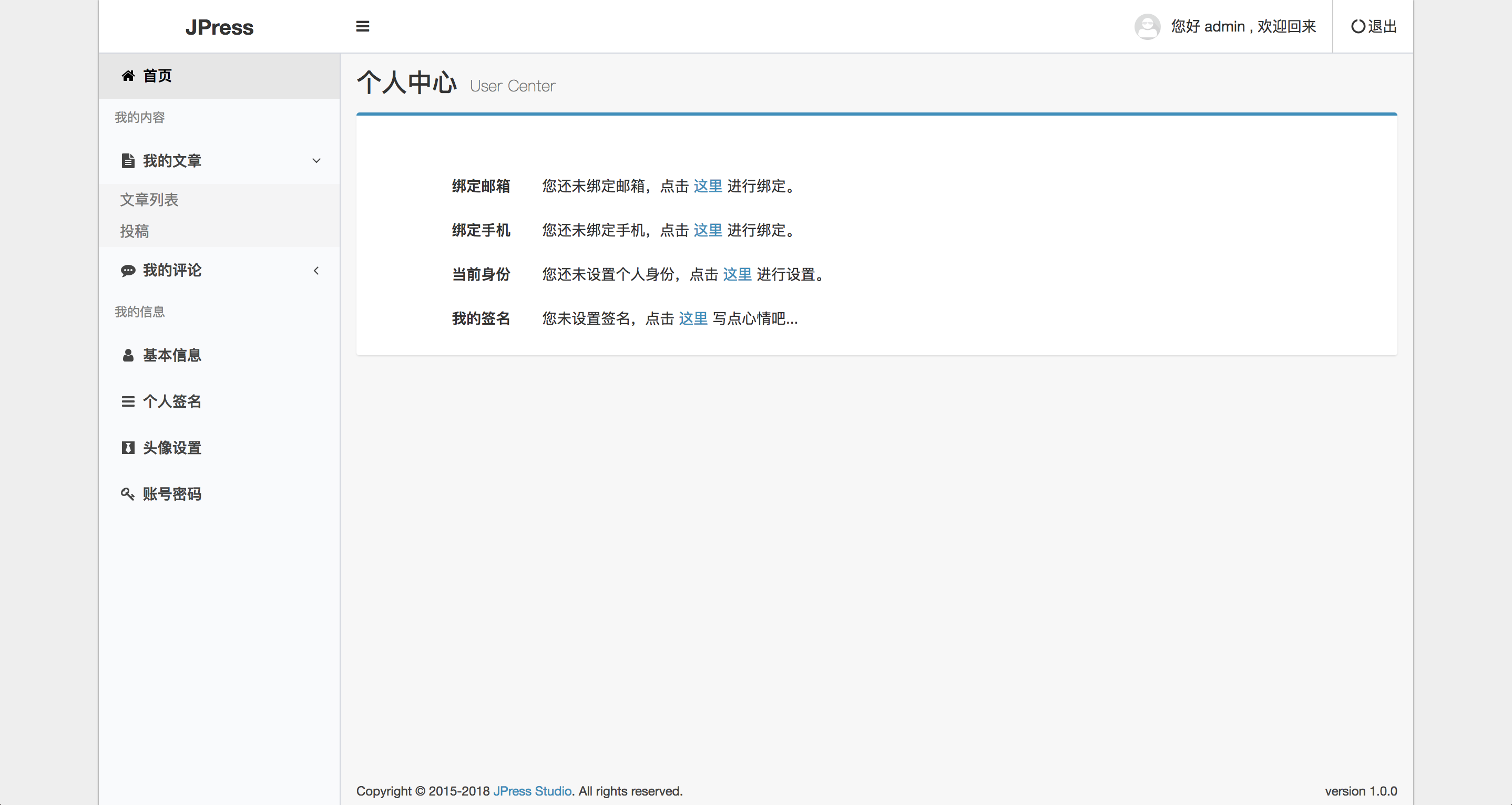
Task: Click the home icon beside 首页
Action: point(128,76)
